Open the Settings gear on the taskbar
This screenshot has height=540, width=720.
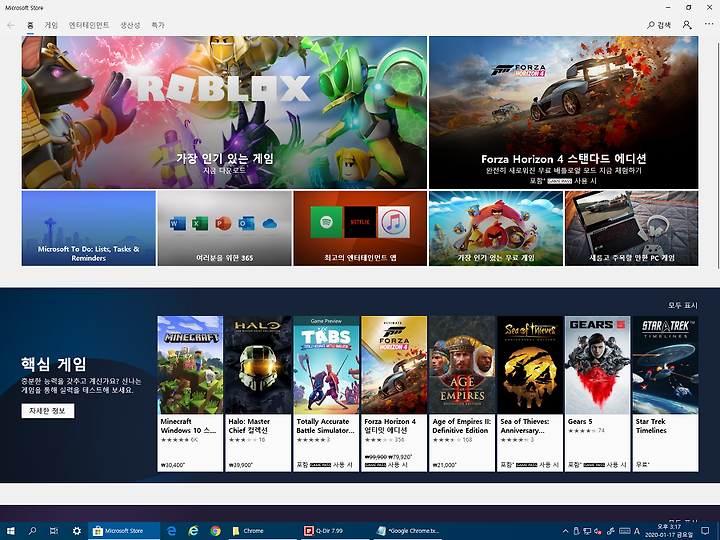(77, 531)
